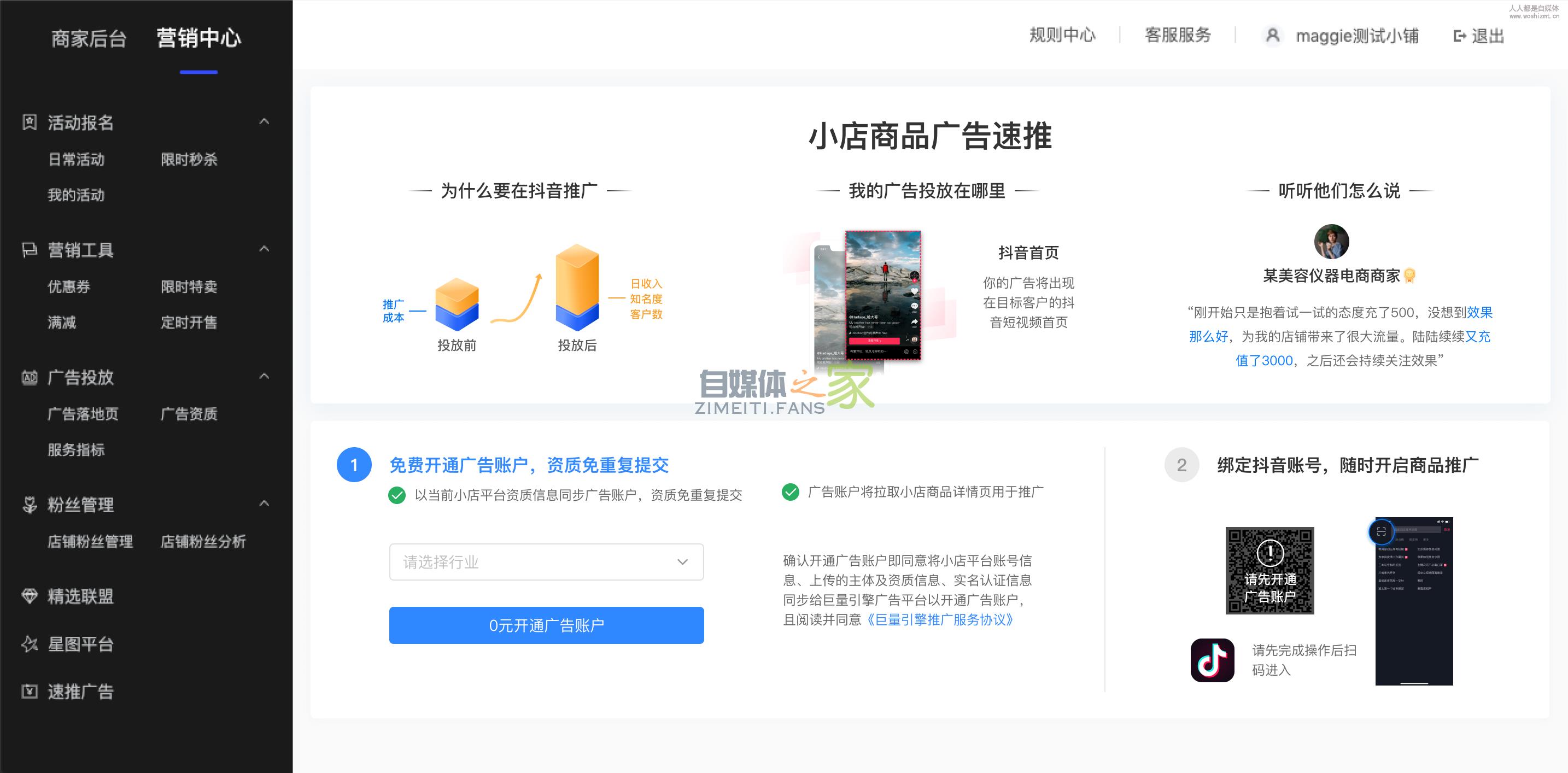Image resolution: width=1568 pixels, height=773 pixels.
Task: Click the 活动报名 calendar icon
Action: pyautogui.click(x=29, y=122)
